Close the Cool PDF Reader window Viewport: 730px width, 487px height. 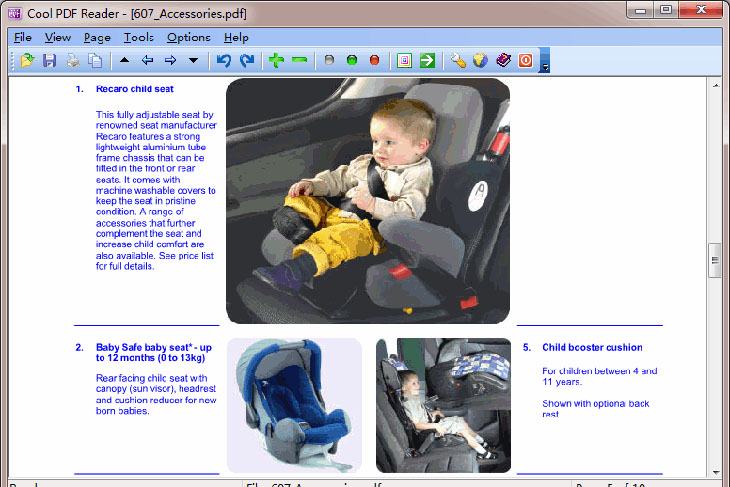[701, 10]
